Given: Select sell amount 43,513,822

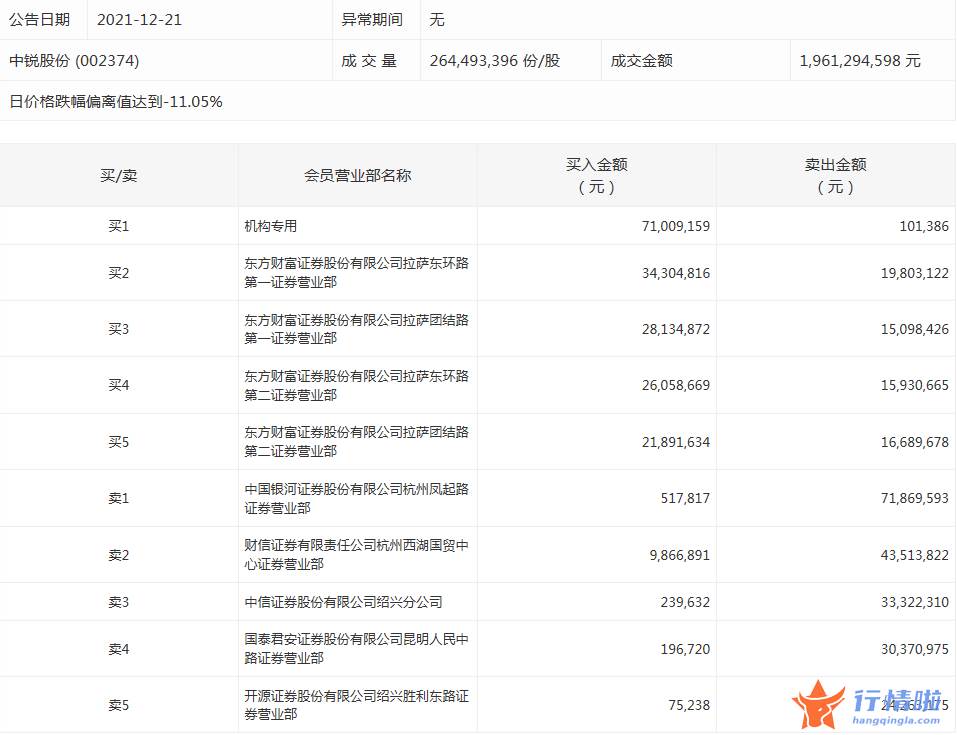Looking at the screenshot, I should [x=914, y=555].
